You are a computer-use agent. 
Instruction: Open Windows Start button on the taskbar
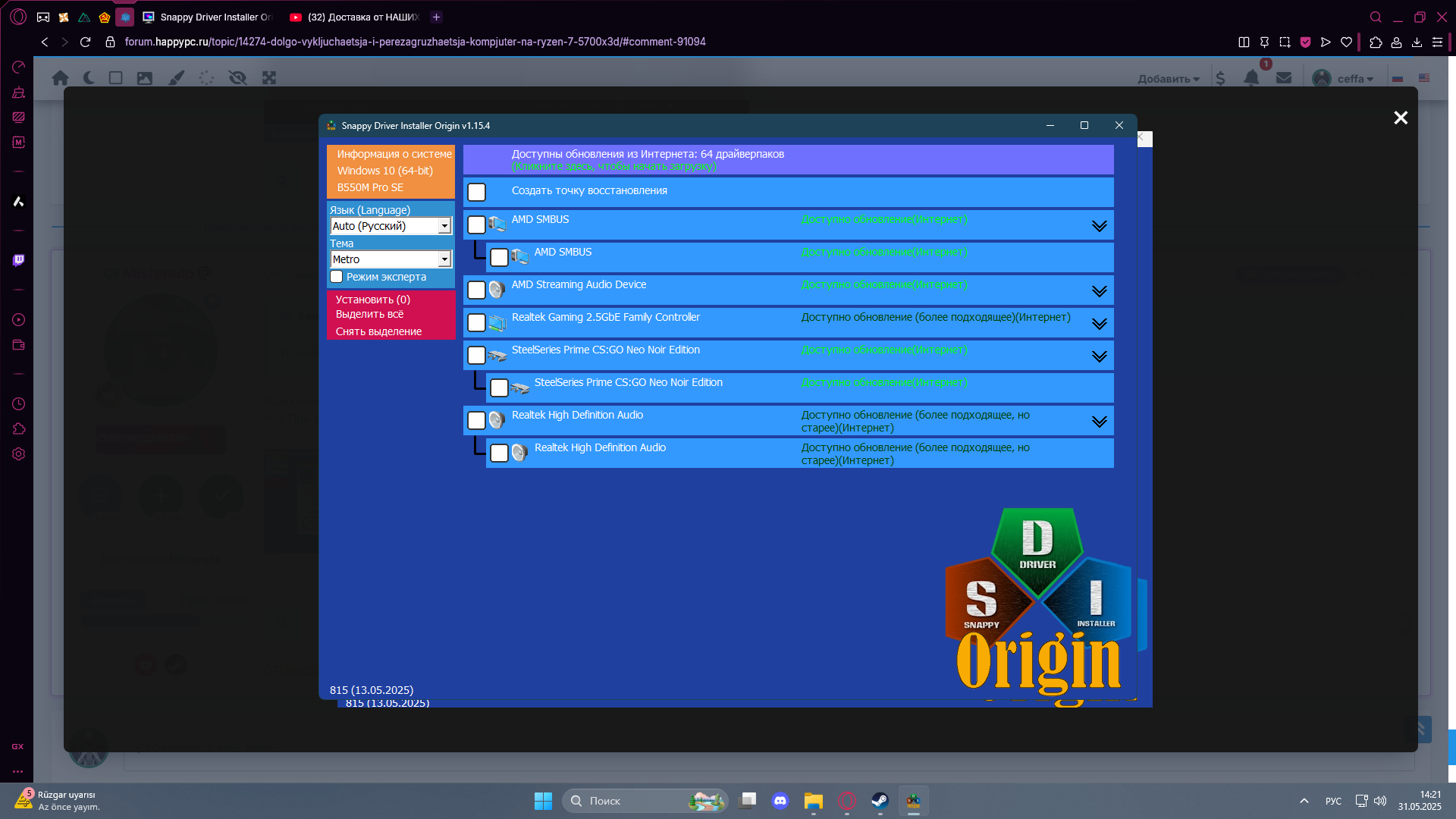coord(543,801)
